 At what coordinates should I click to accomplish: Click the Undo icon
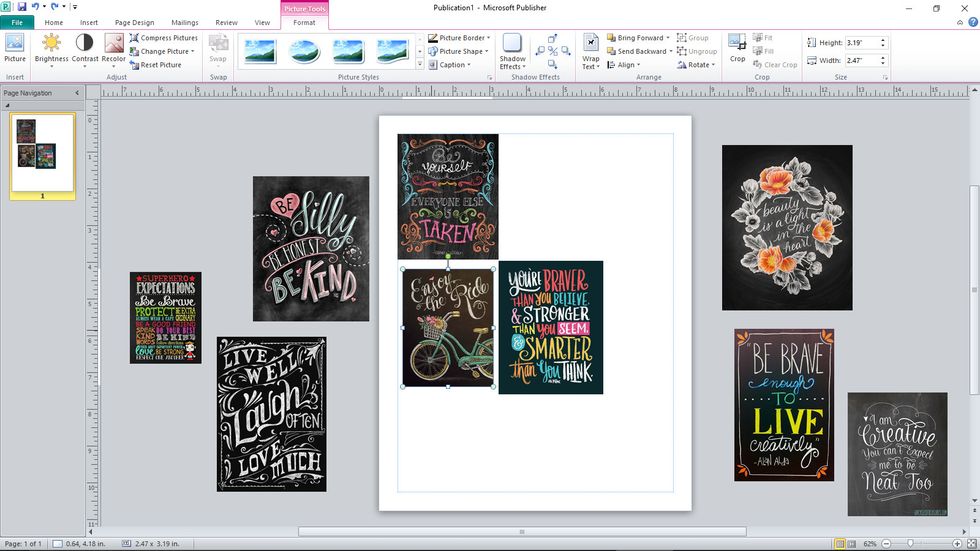(36, 7)
